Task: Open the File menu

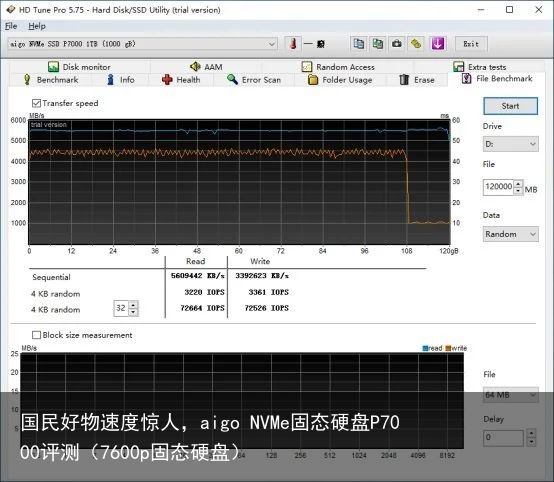Action: (11, 26)
